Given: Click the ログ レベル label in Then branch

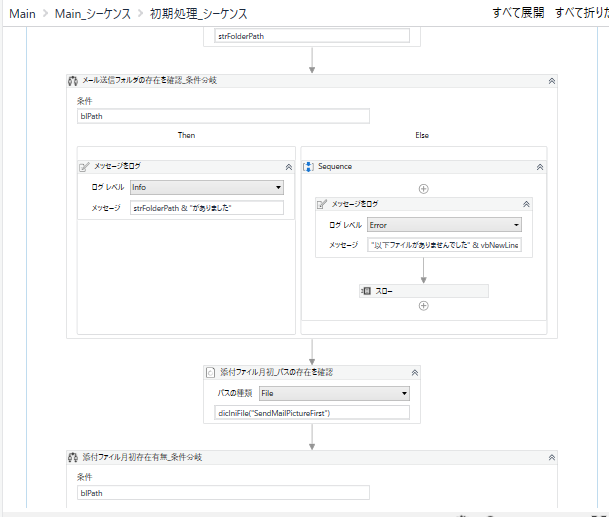Looking at the screenshot, I should [108, 187].
